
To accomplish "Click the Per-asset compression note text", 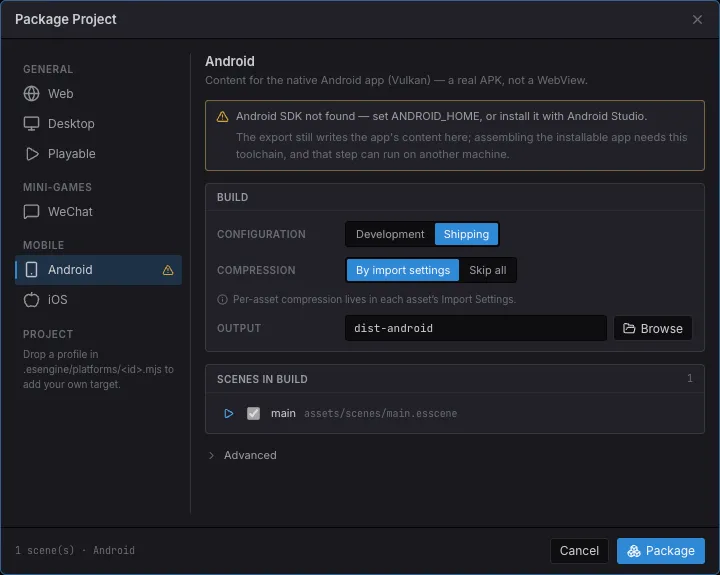I will 374,299.
